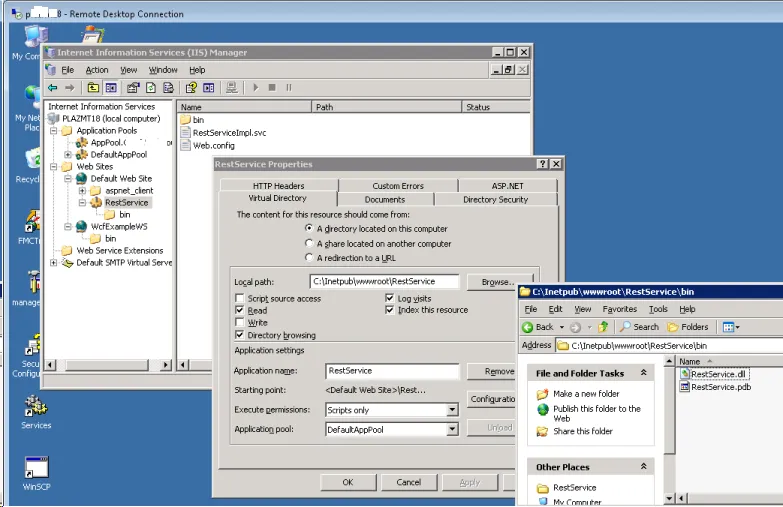
Task: Select RestServiceImpl.svc in IIS file list
Action: point(223,133)
